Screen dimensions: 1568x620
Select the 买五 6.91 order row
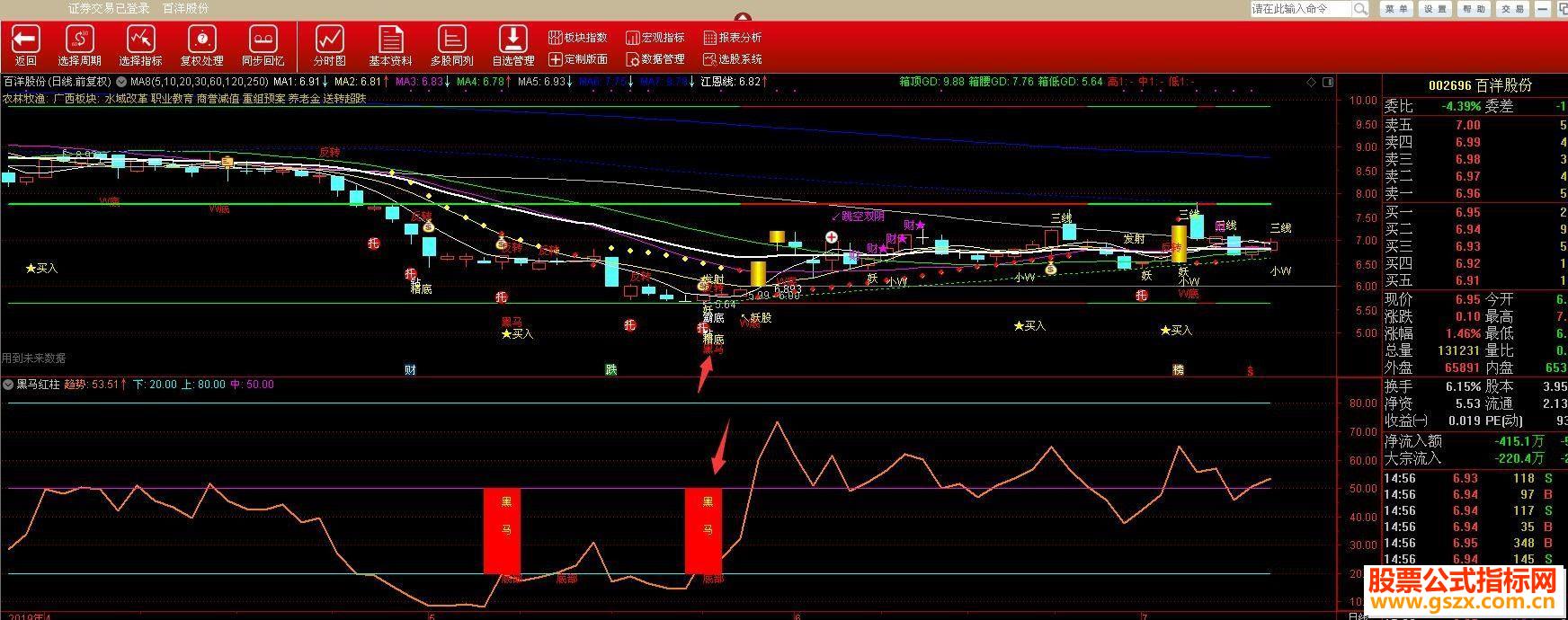tap(1474, 280)
